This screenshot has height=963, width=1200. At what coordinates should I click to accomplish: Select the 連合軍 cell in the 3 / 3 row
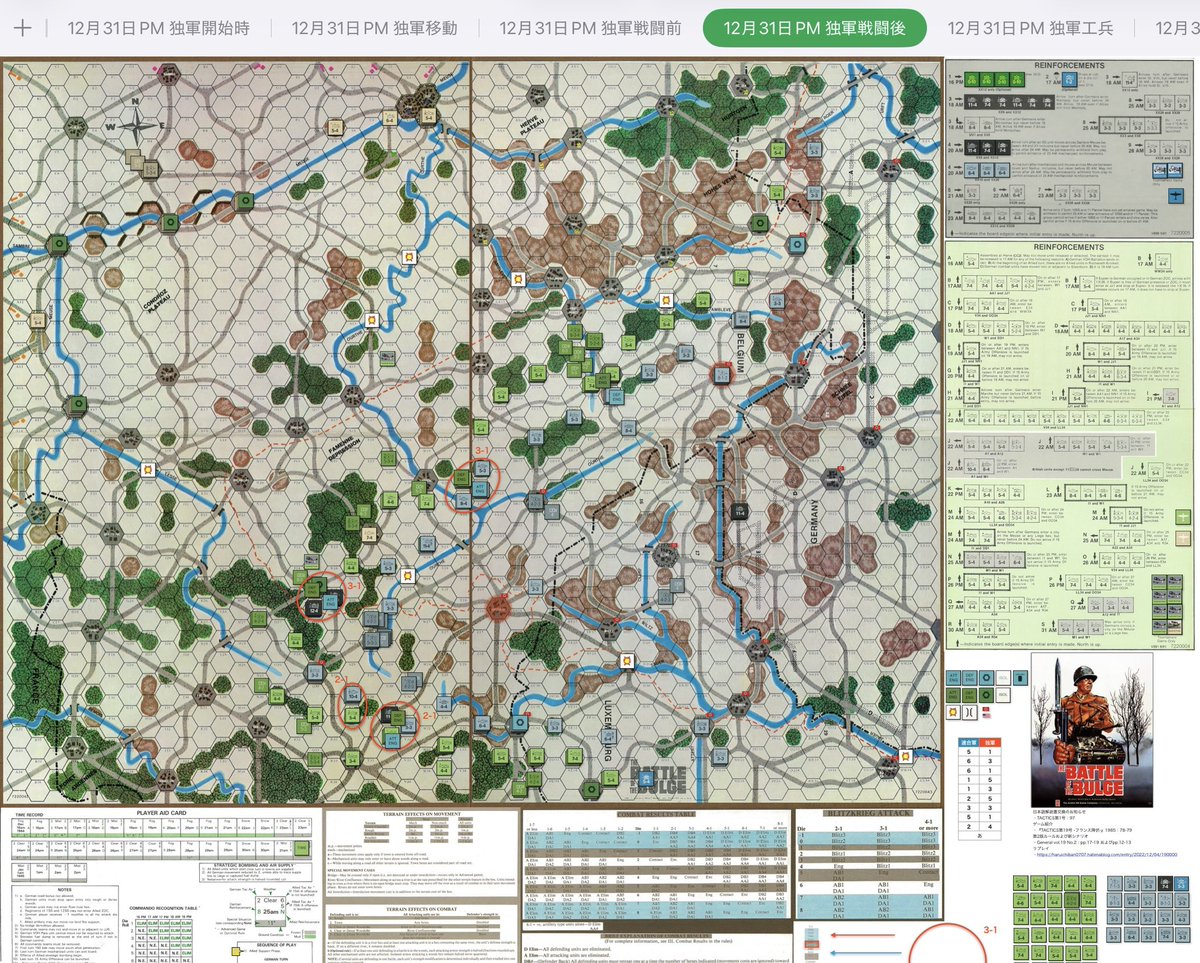969,808
